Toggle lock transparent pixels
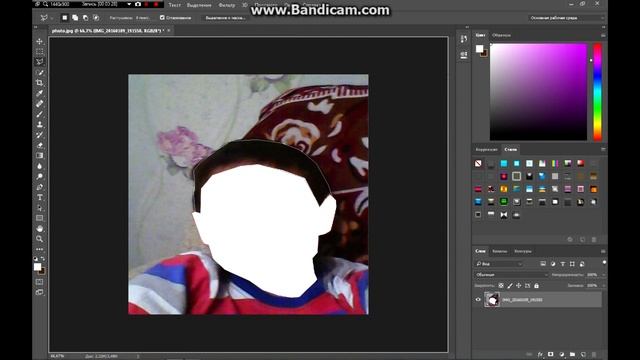This screenshot has width=640, height=360. pyautogui.click(x=501, y=286)
